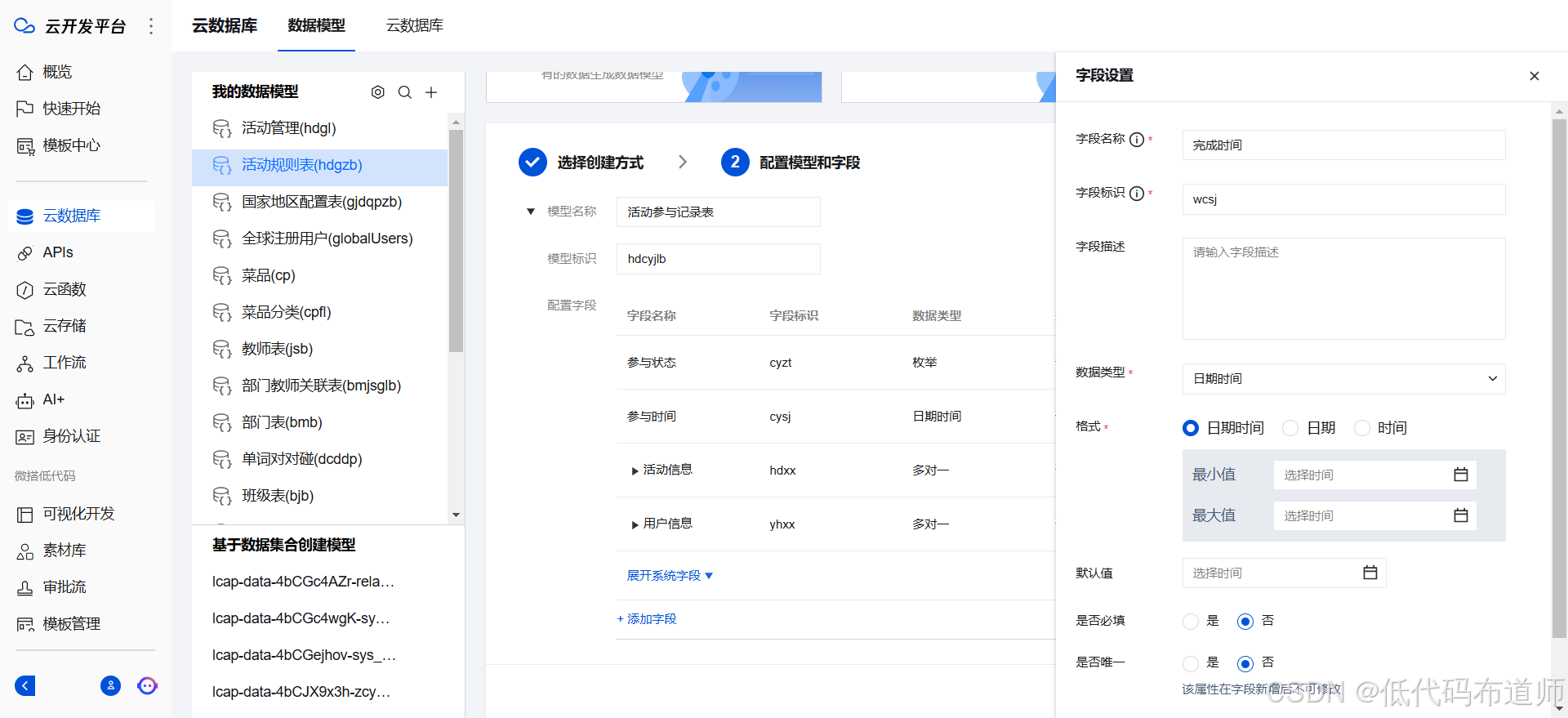Click the 字段名称 input field
1568x718 pixels.
1343,145
